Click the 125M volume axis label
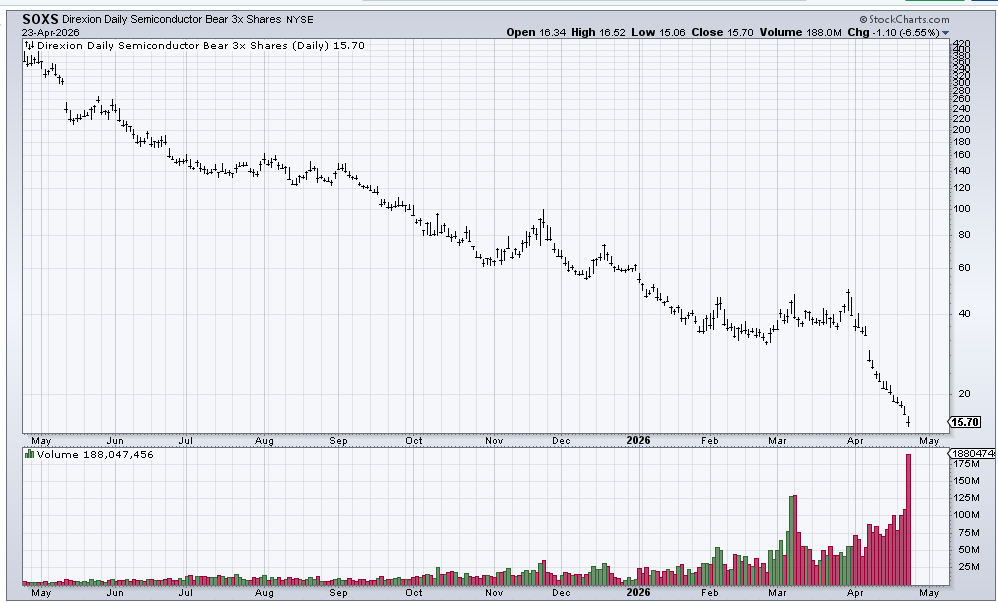Viewport: 998px width, 602px height. coord(966,498)
